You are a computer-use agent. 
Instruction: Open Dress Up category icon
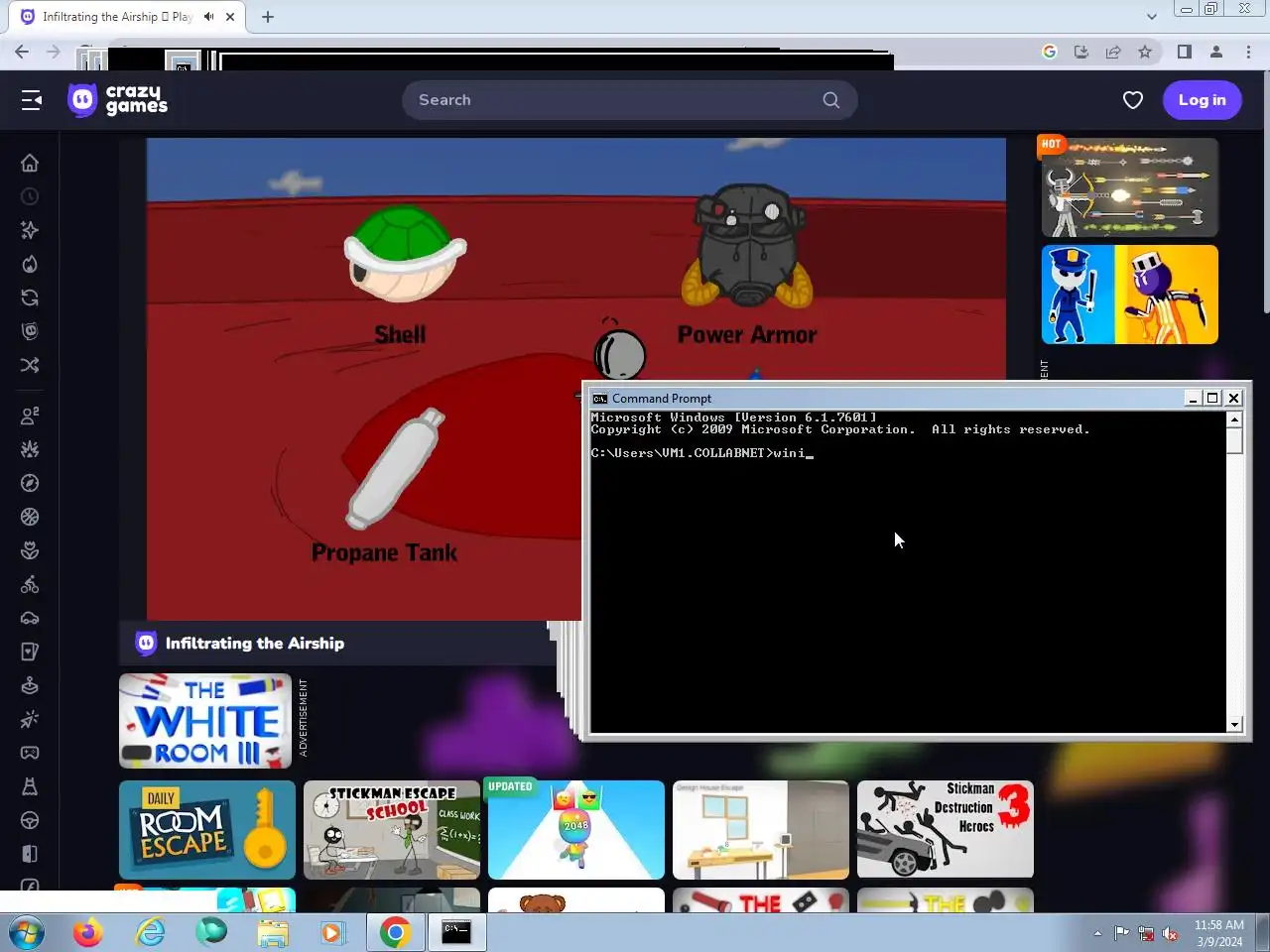coord(30,786)
